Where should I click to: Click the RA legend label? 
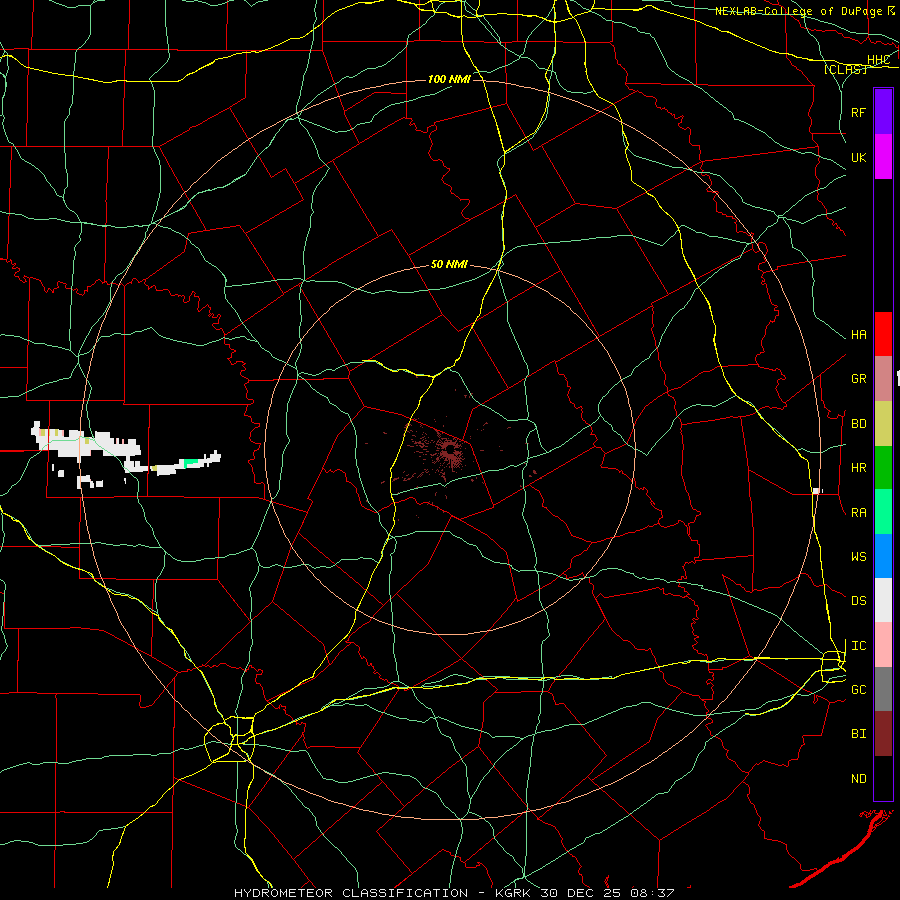click(858, 513)
